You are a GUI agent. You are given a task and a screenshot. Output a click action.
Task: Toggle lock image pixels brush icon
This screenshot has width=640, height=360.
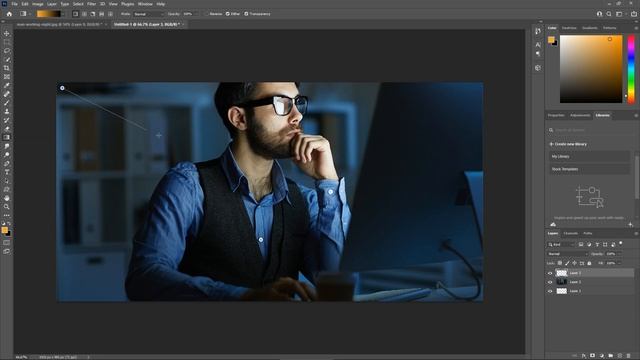click(x=567, y=263)
